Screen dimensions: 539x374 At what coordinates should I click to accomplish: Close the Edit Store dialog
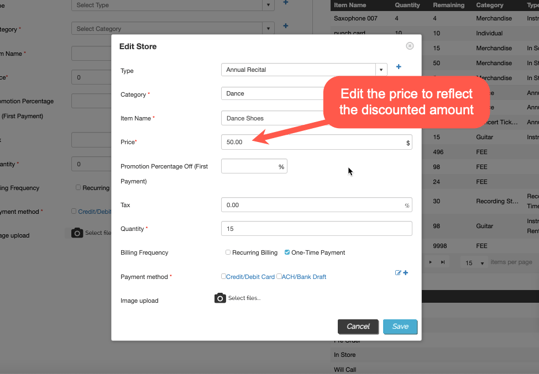click(x=409, y=46)
